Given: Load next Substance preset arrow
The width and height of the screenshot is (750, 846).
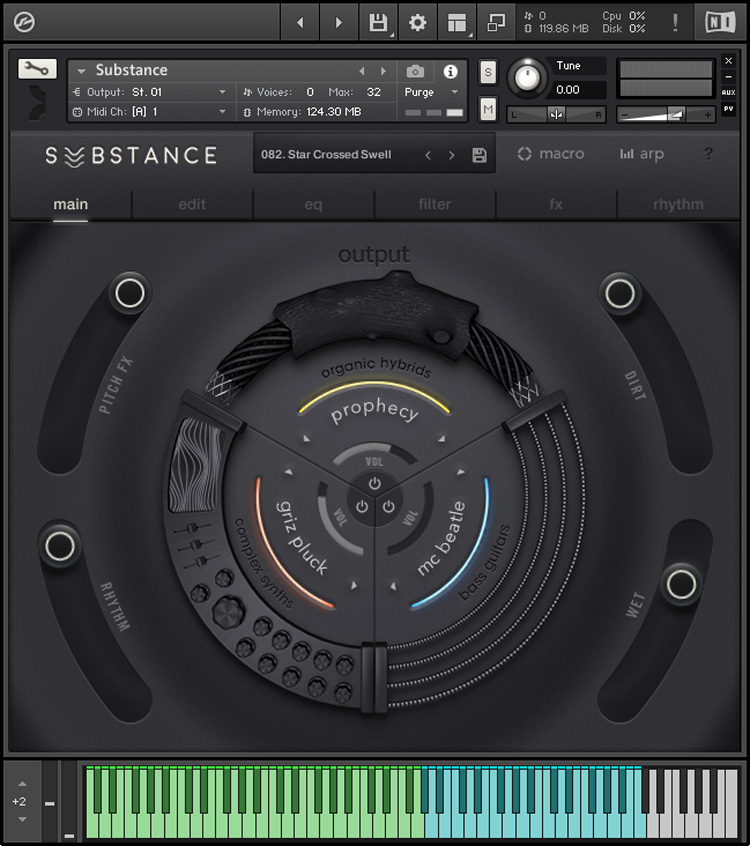Looking at the screenshot, I should coord(452,155).
